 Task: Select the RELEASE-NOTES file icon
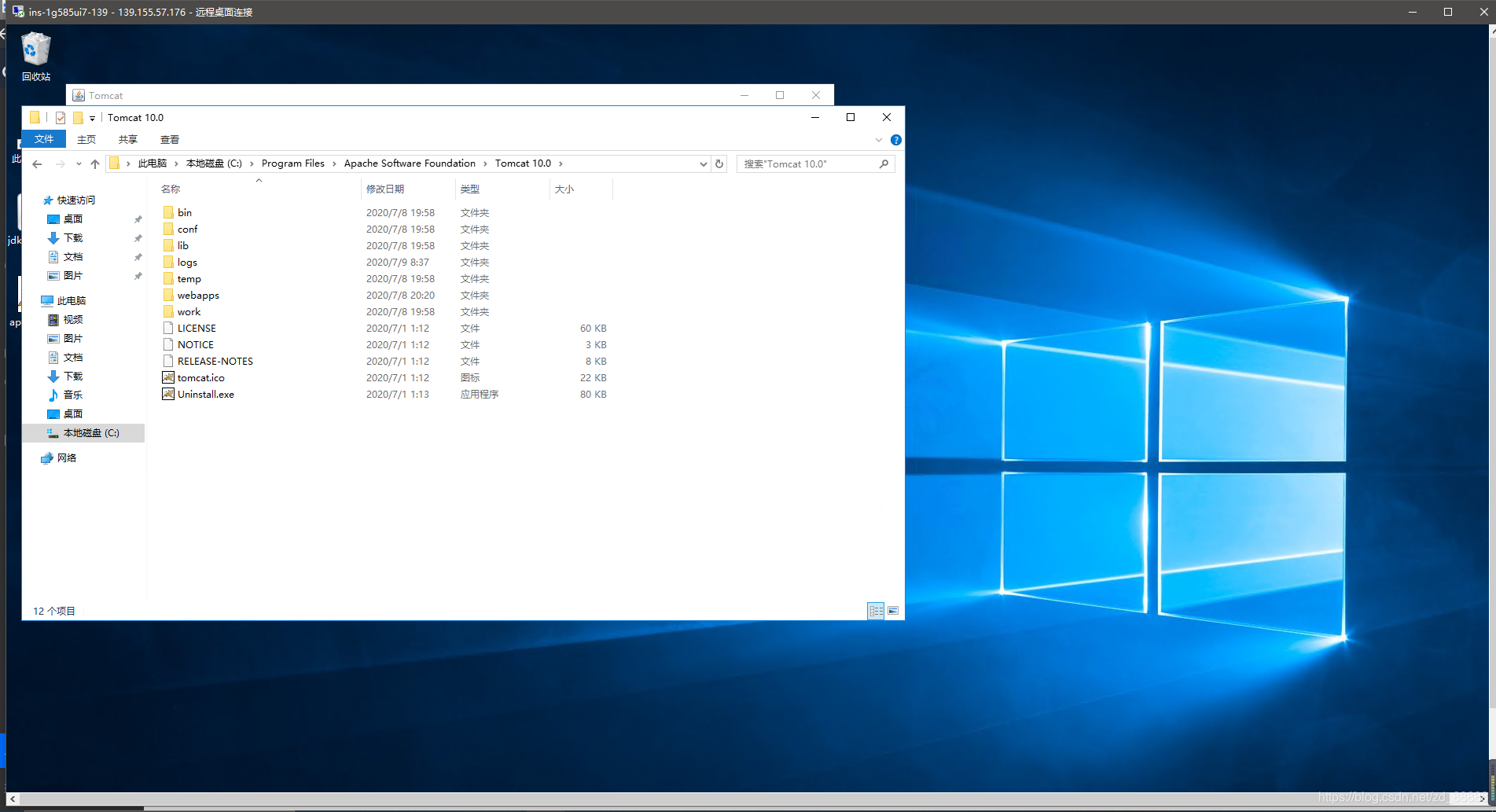click(x=168, y=361)
